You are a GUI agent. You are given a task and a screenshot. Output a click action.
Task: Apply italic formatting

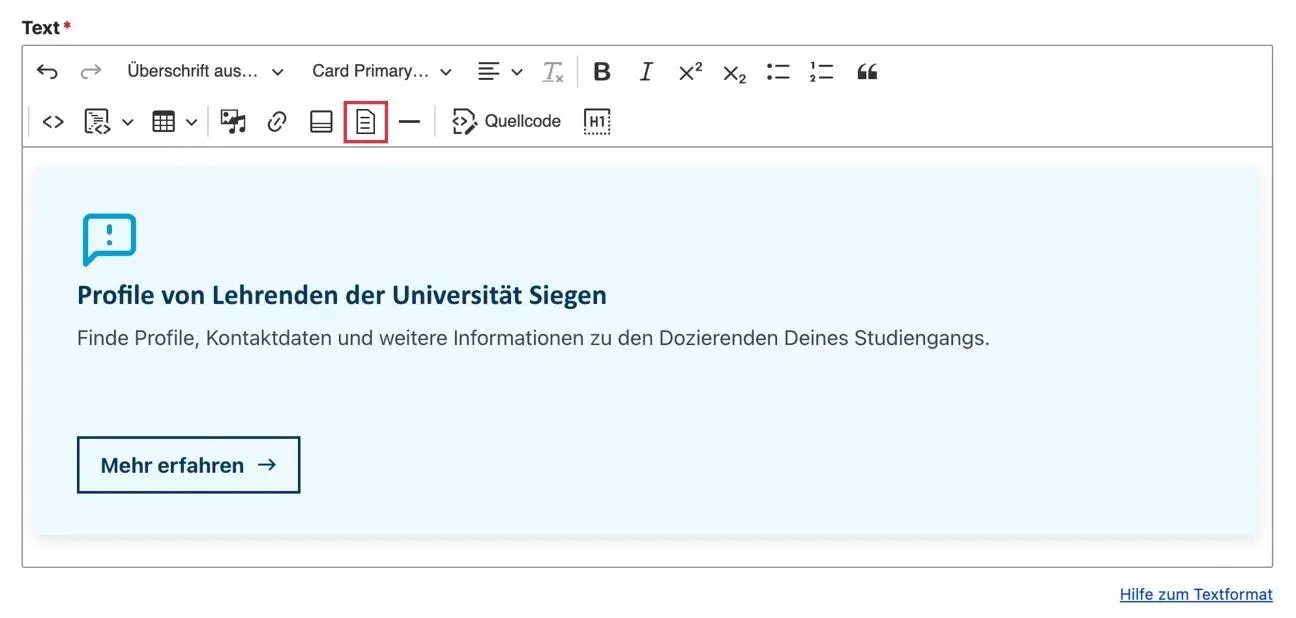[645, 71]
